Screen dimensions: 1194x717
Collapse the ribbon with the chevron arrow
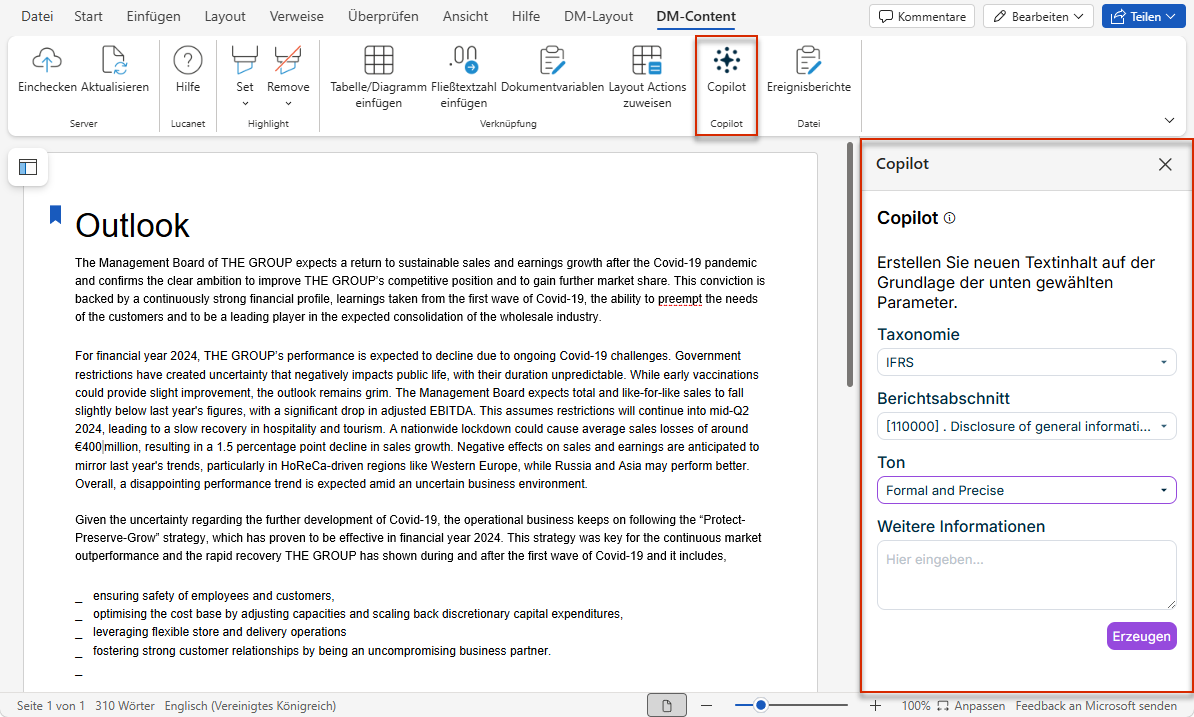coord(1170,120)
